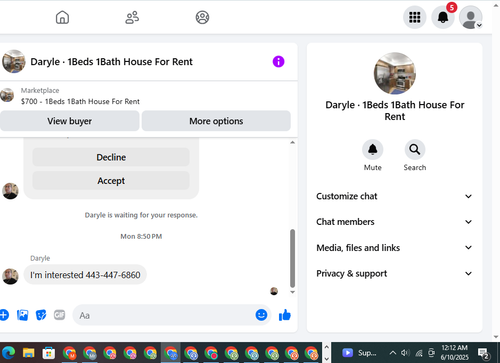500x363 pixels.
Task: Expand Chat members section
Action: coord(394,222)
